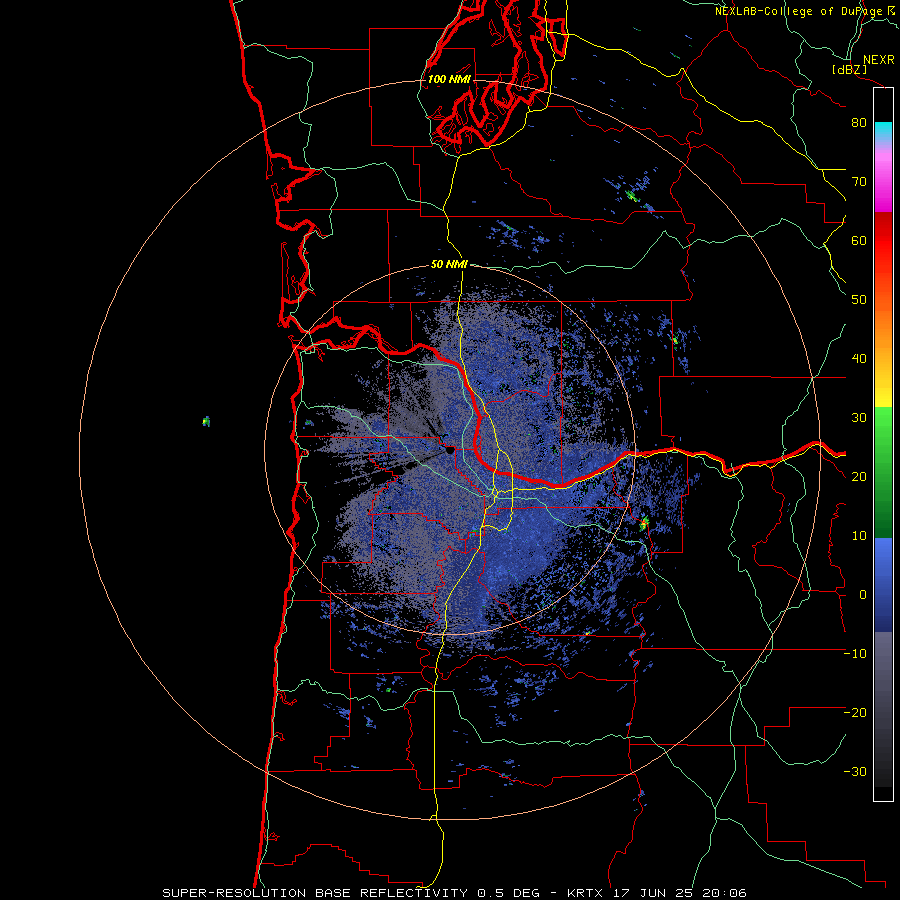
Task: Click the "NEXR" label above the color scale
Action: click(x=878, y=60)
